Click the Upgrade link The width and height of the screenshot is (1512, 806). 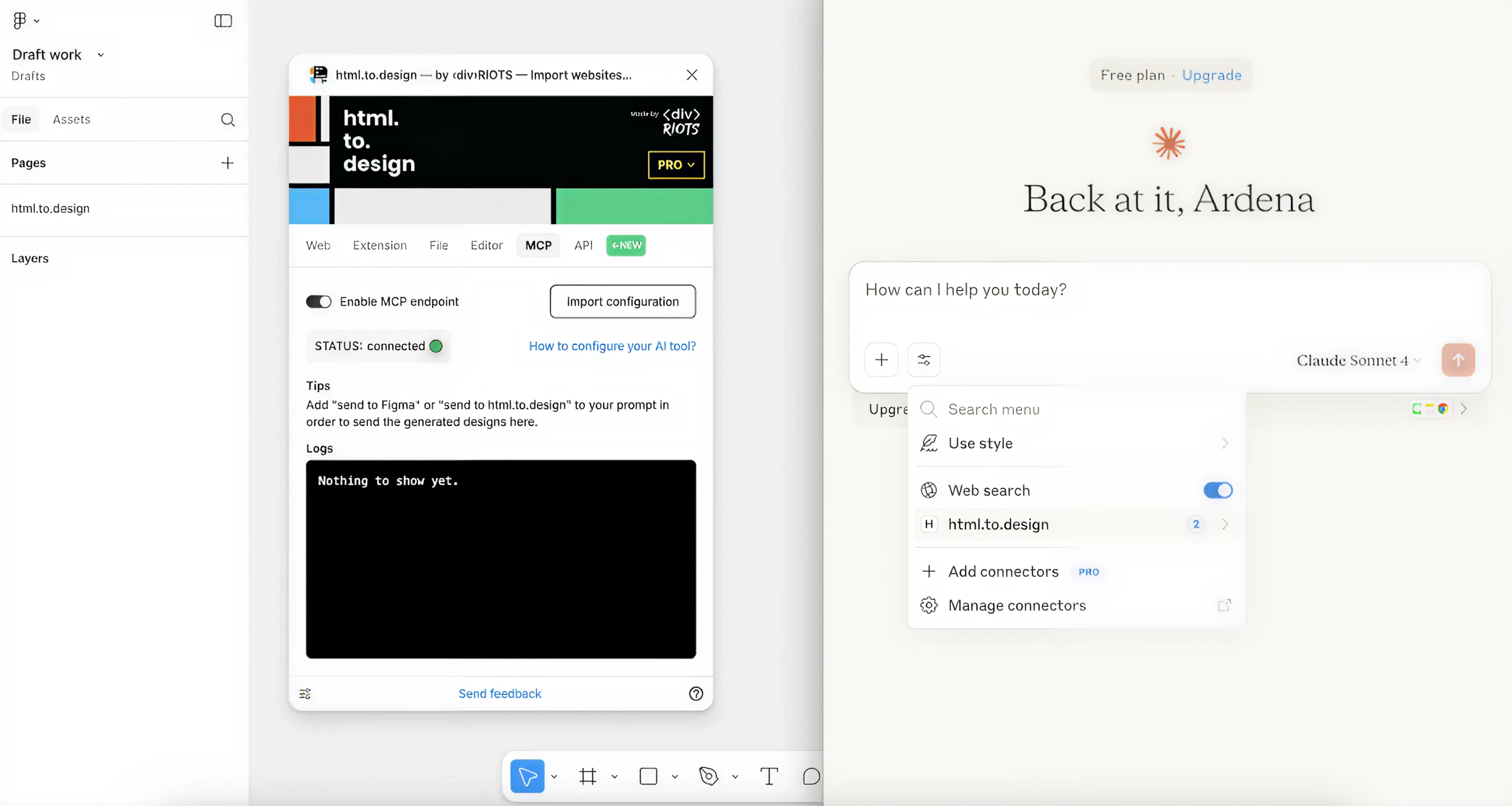coord(1211,75)
